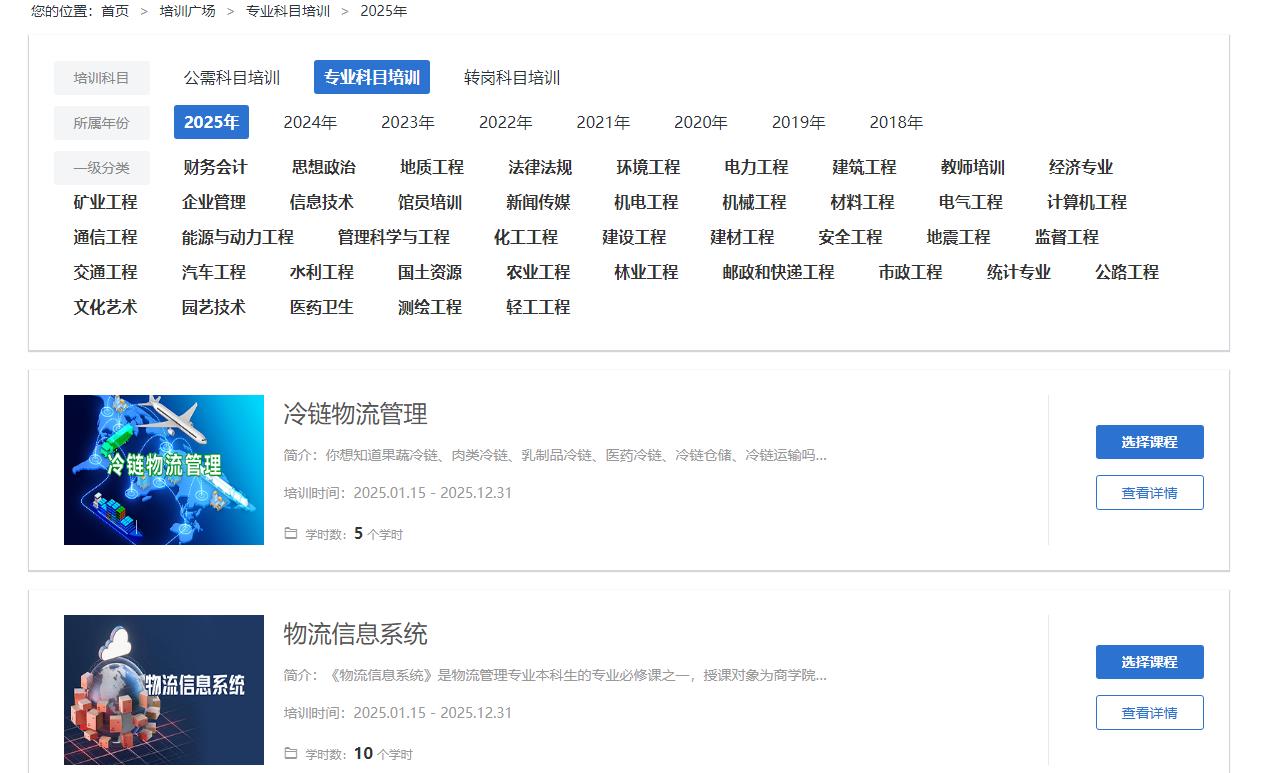Filter by 邮政和快递工程 category
Image resolution: width=1269 pixels, height=773 pixels.
778,272
